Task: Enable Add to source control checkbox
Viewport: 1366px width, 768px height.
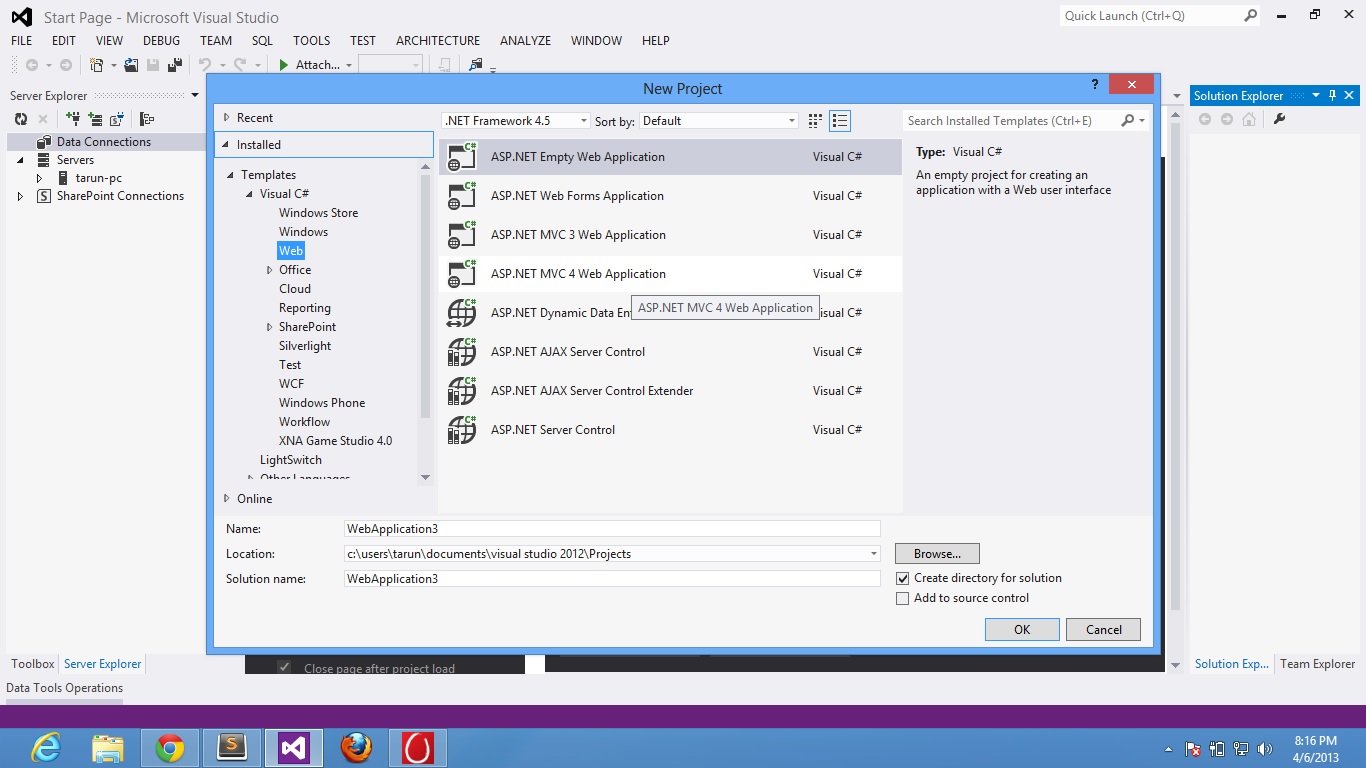Action: click(x=903, y=598)
